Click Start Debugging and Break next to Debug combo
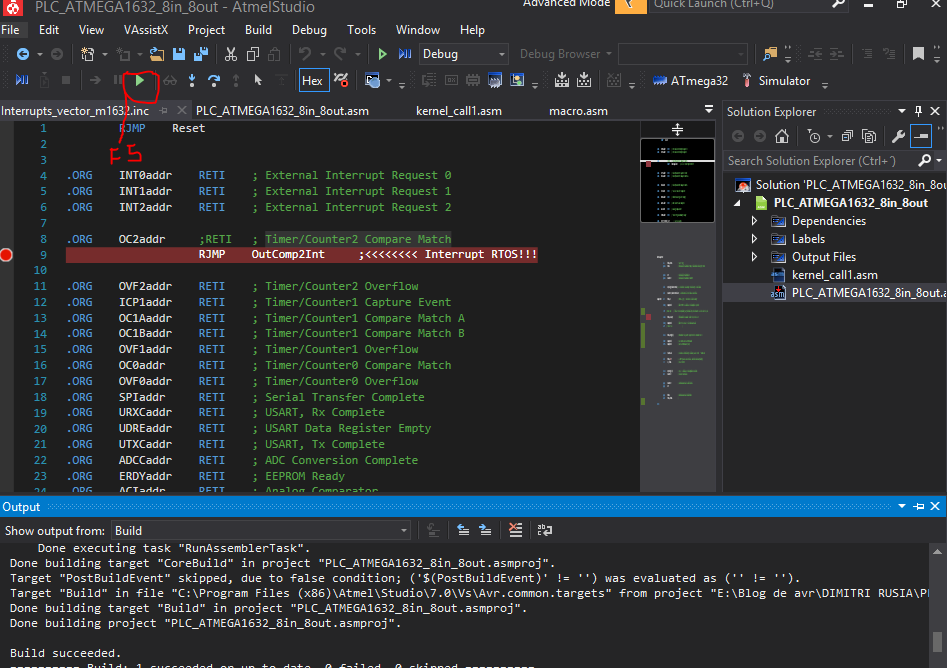The image size is (947, 668). [405, 54]
